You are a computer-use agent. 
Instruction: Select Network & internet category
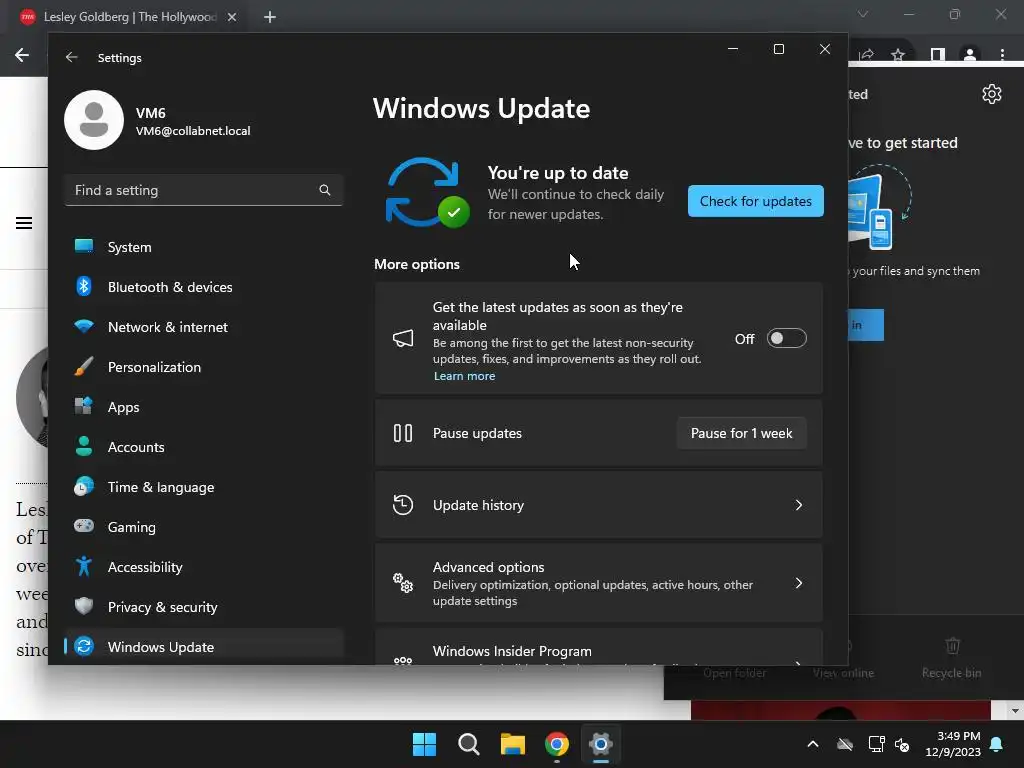pos(204,327)
